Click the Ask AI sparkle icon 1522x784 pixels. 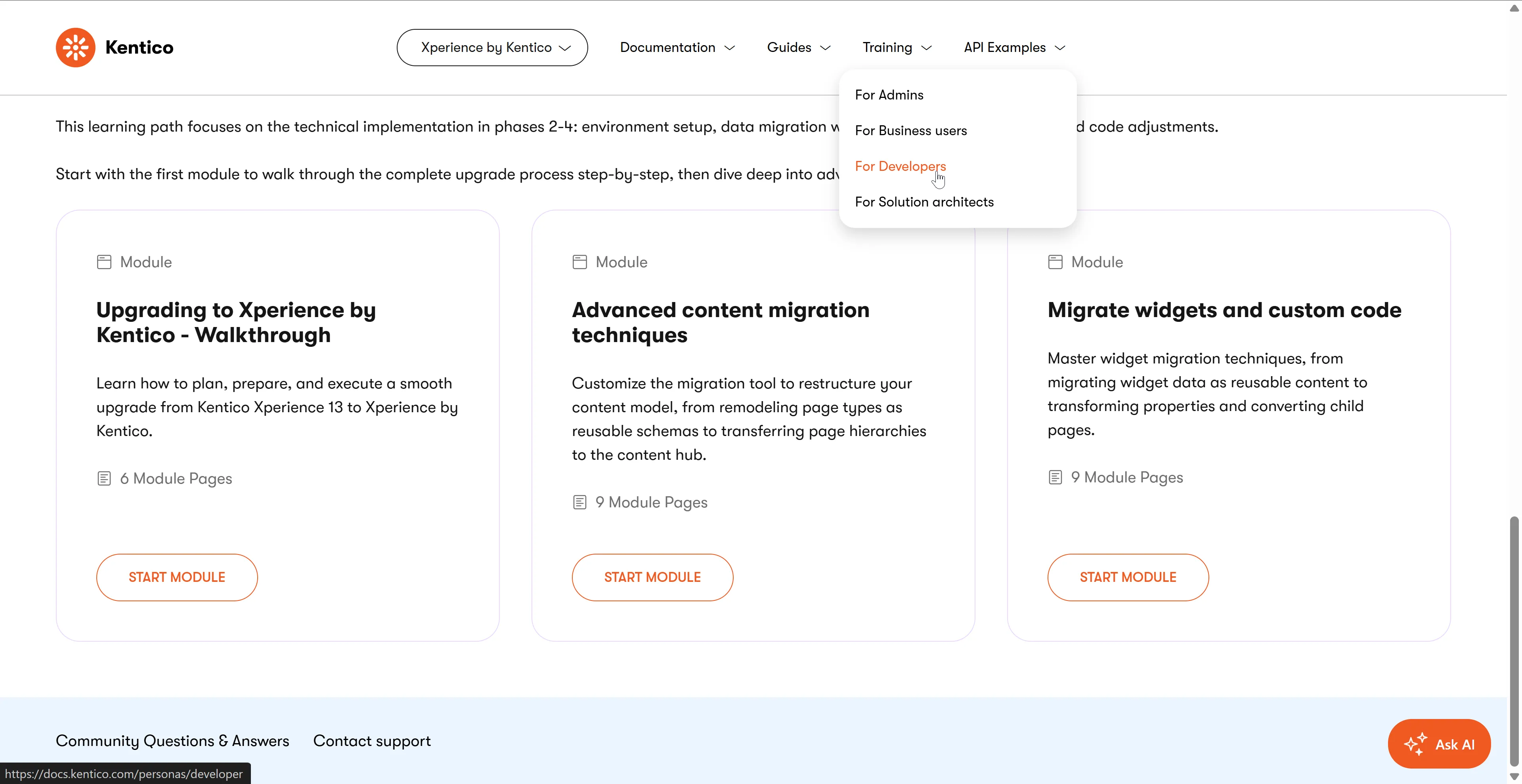coord(1415,744)
